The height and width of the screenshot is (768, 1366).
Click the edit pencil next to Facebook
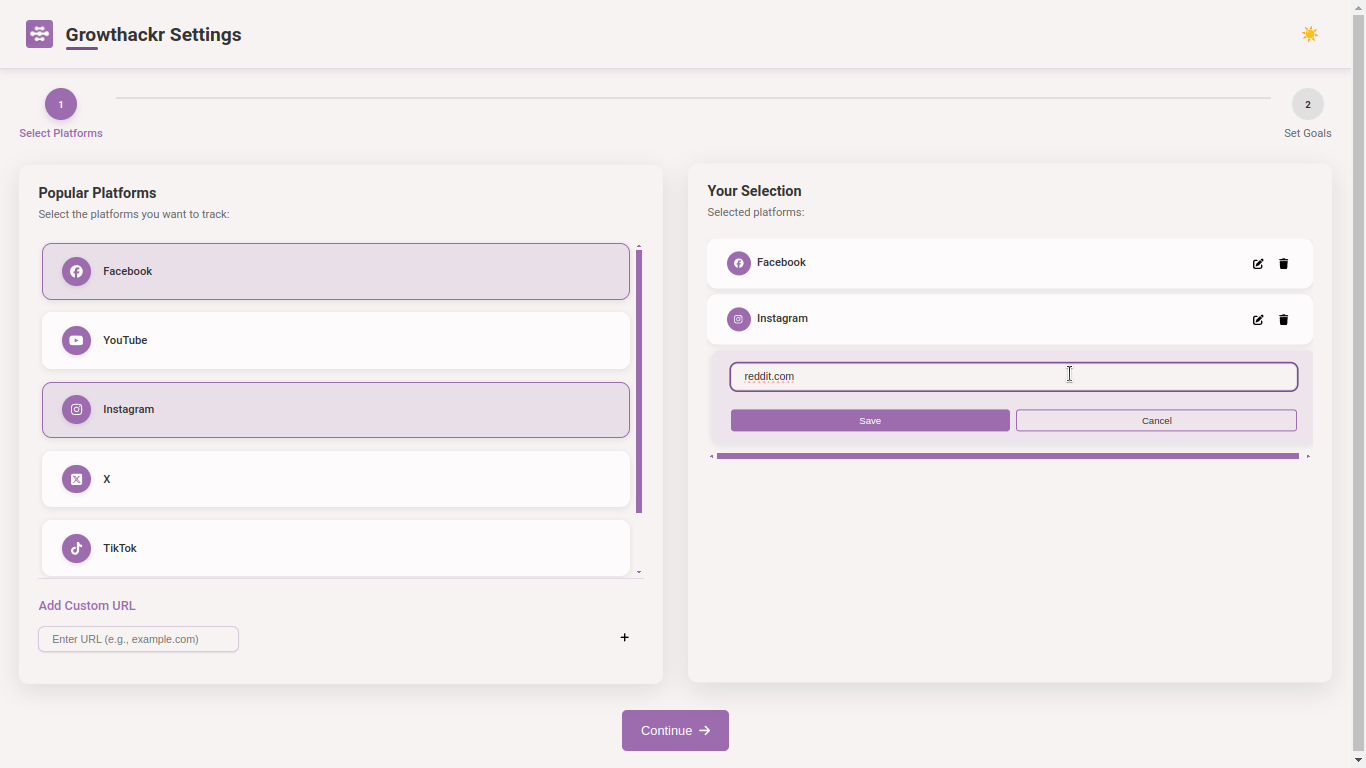(x=1257, y=264)
